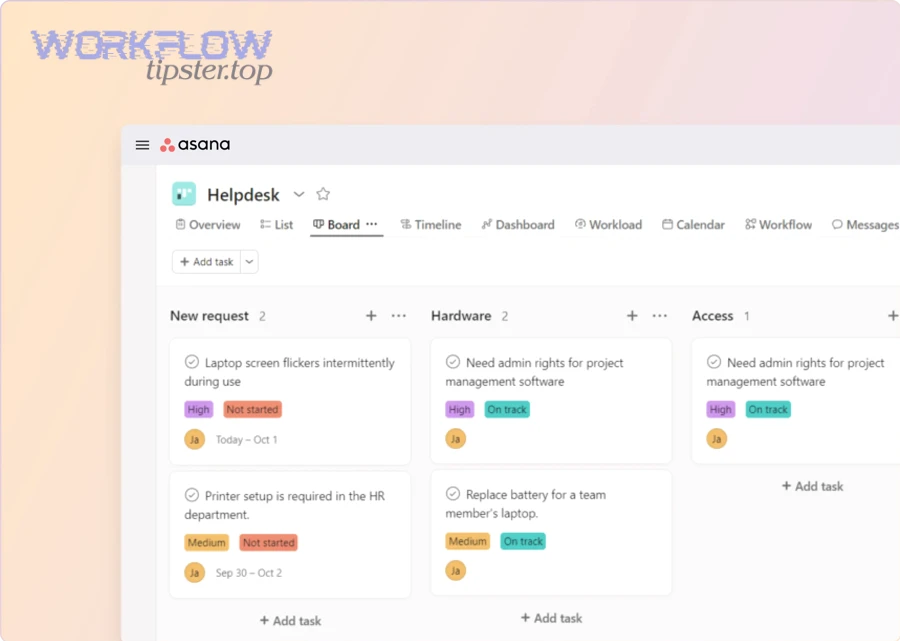Add a task with Access column plus icon
This screenshot has width=900, height=641.
tap(893, 316)
